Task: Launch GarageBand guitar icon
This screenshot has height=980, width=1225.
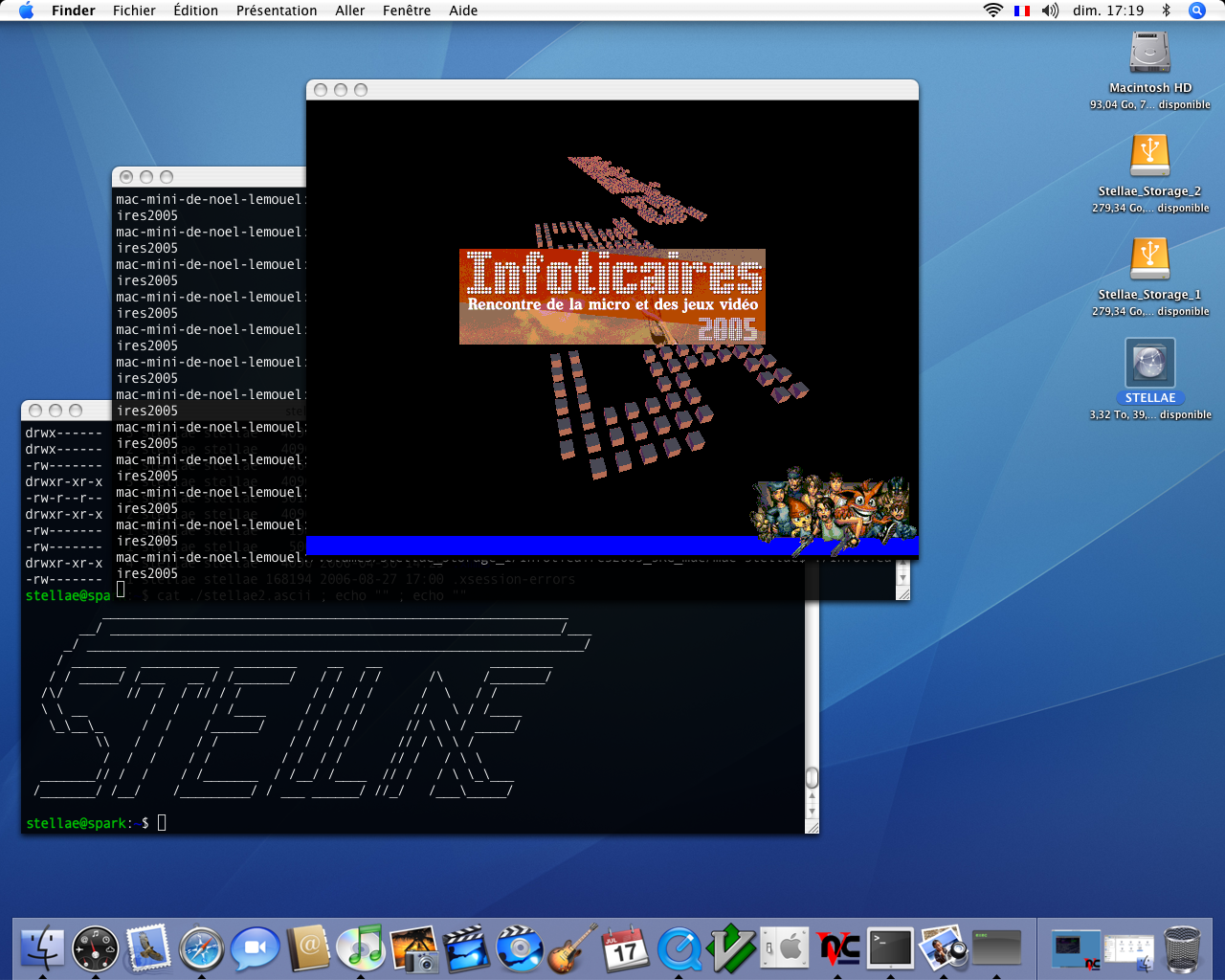Action: point(572,949)
